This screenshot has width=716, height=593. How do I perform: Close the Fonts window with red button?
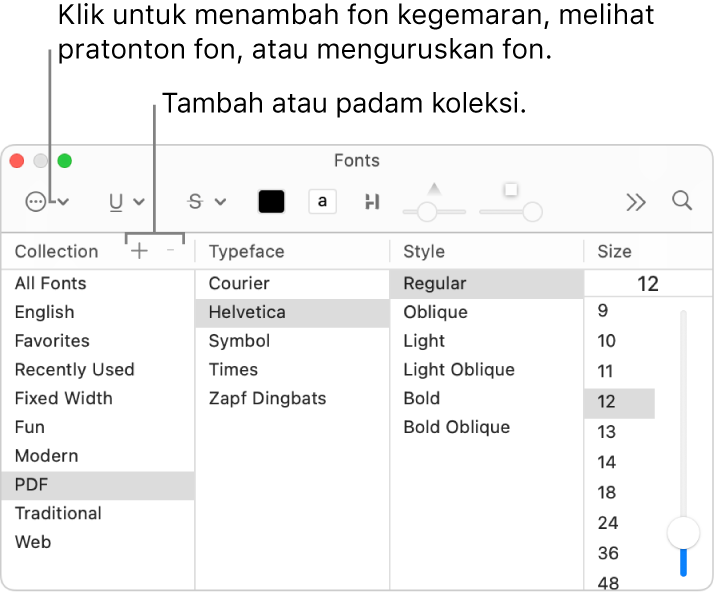(x=17, y=161)
